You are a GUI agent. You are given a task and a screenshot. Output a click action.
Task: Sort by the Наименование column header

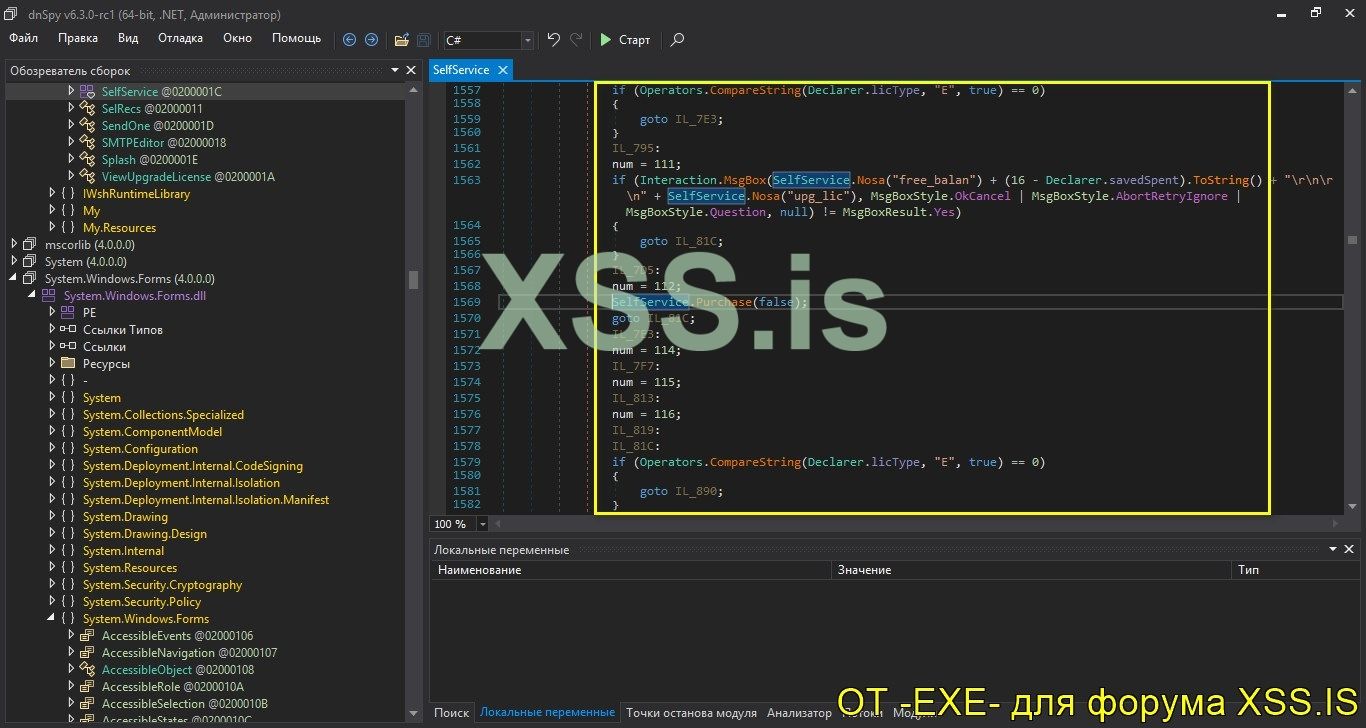[630, 570]
